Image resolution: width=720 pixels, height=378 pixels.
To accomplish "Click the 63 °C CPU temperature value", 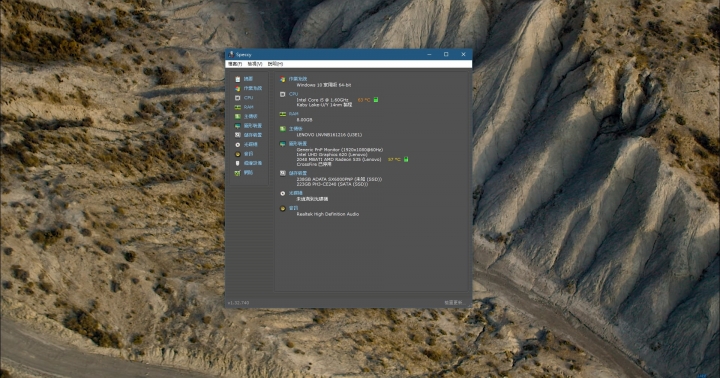I will pos(364,100).
